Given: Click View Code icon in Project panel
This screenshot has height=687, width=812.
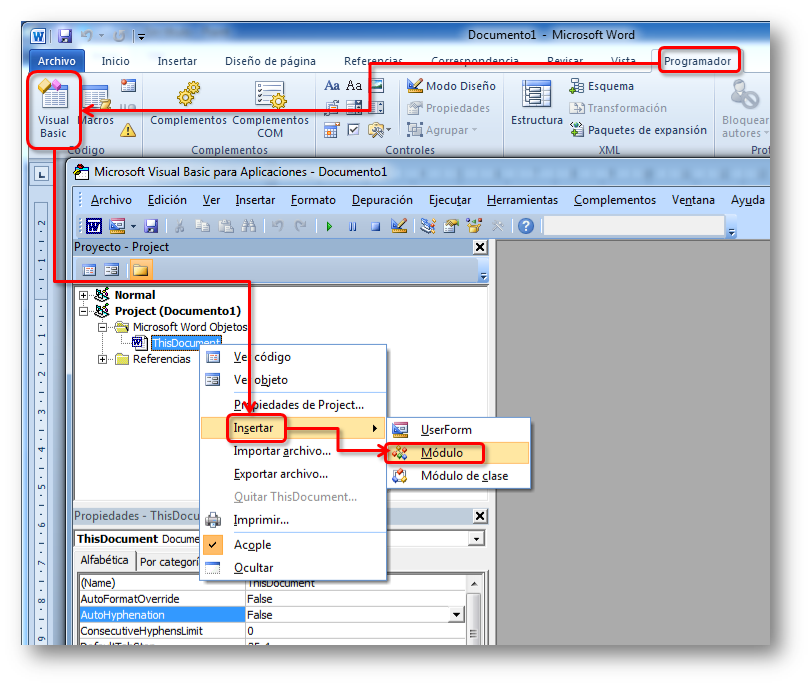Looking at the screenshot, I should coord(89,270).
